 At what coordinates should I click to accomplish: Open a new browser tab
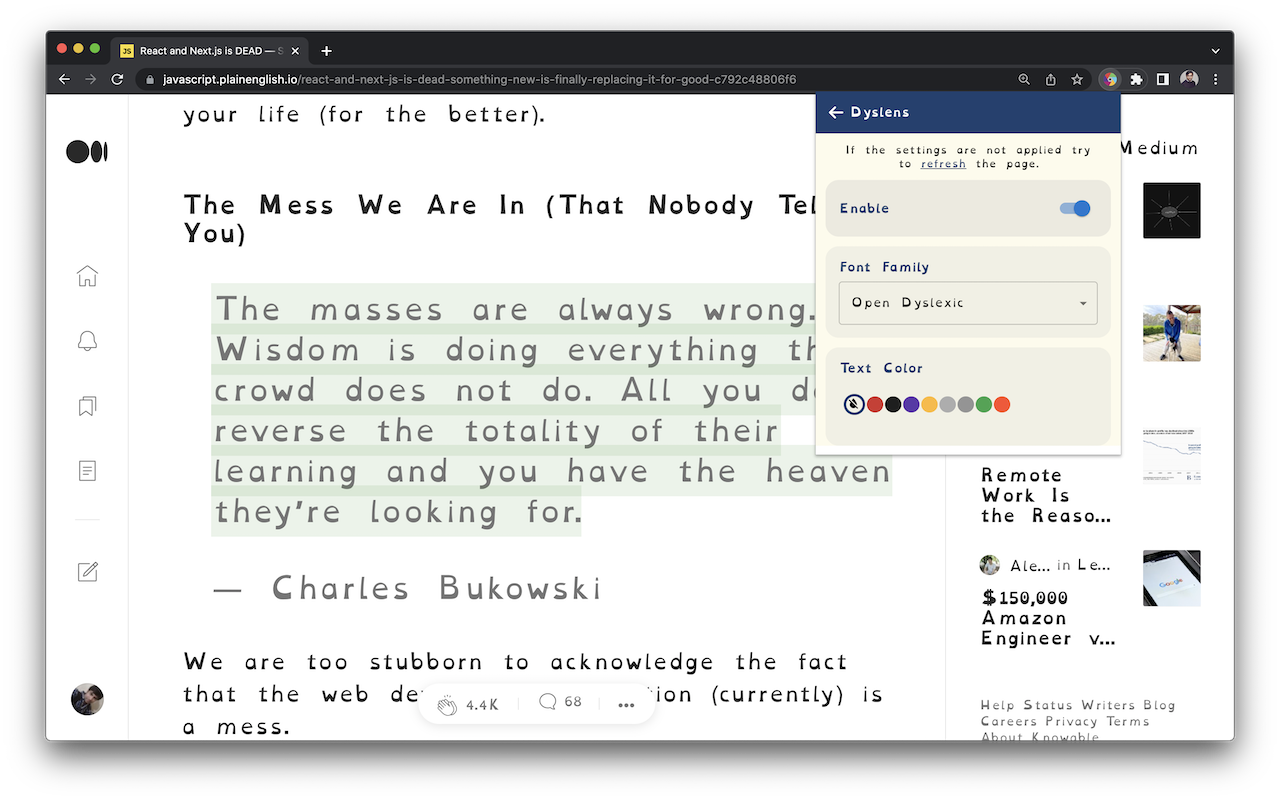click(326, 50)
